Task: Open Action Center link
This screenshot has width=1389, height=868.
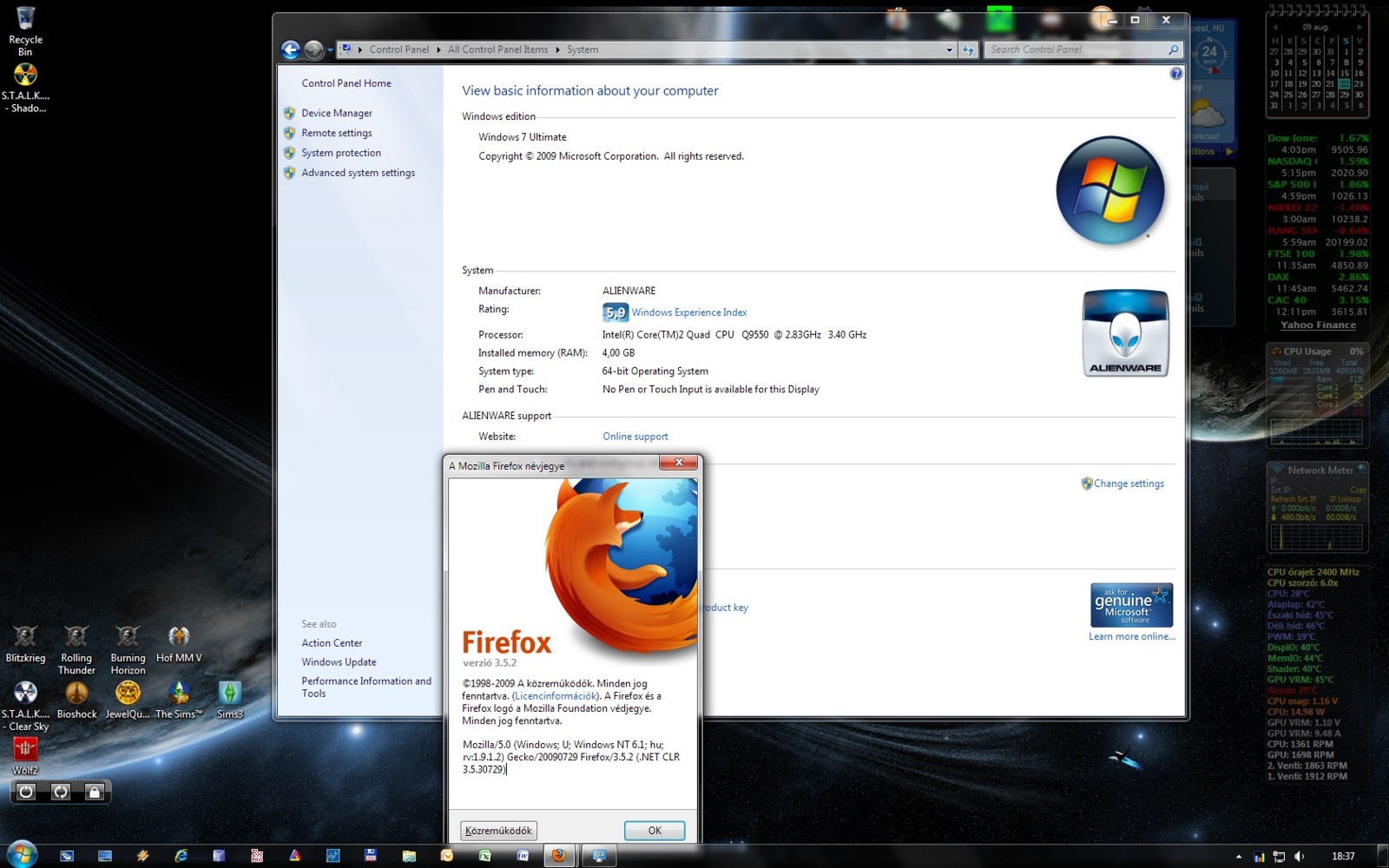Action: click(x=332, y=643)
